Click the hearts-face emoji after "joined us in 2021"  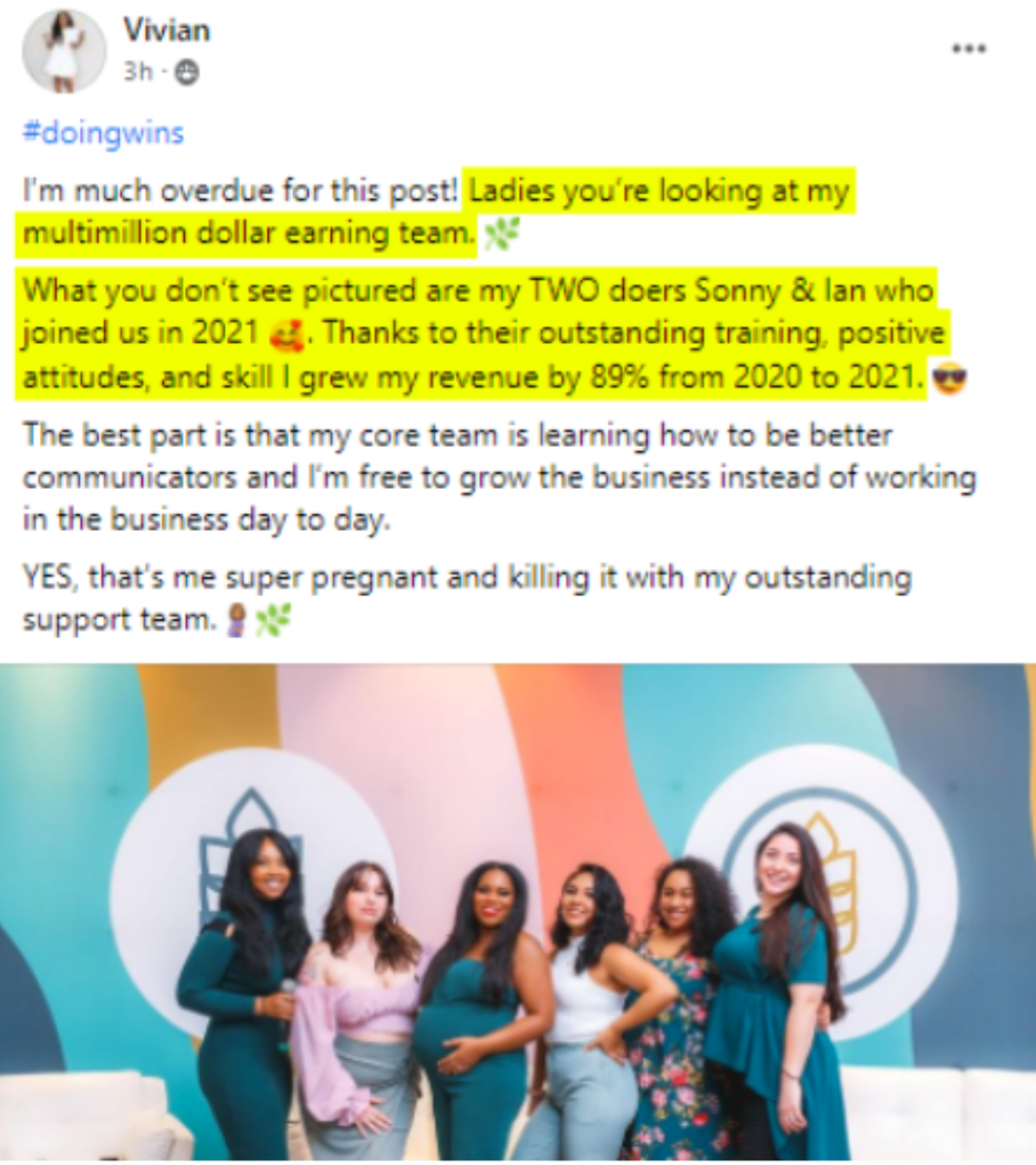point(286,334)
